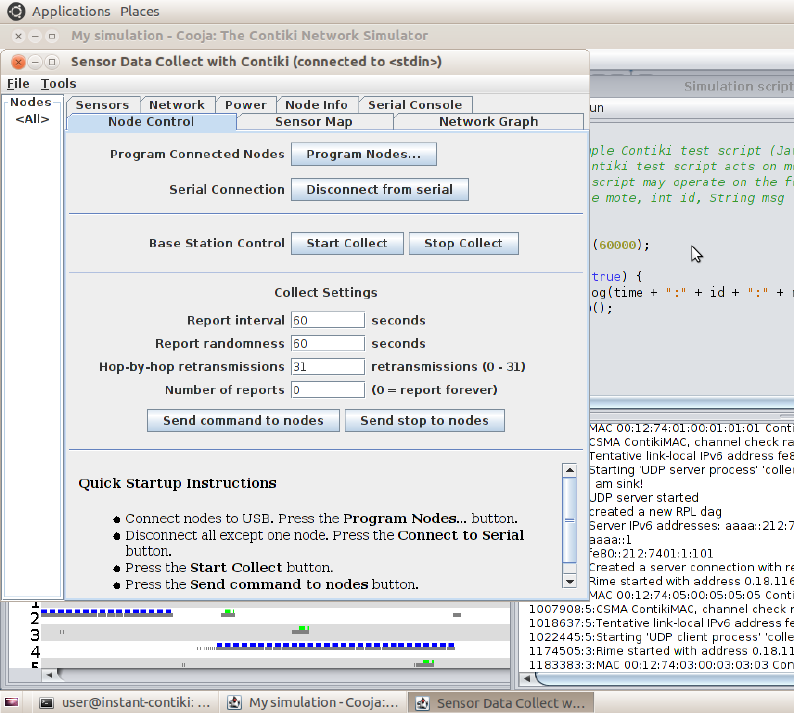Open the Places menu in top panel

click(x=139, y=11)
